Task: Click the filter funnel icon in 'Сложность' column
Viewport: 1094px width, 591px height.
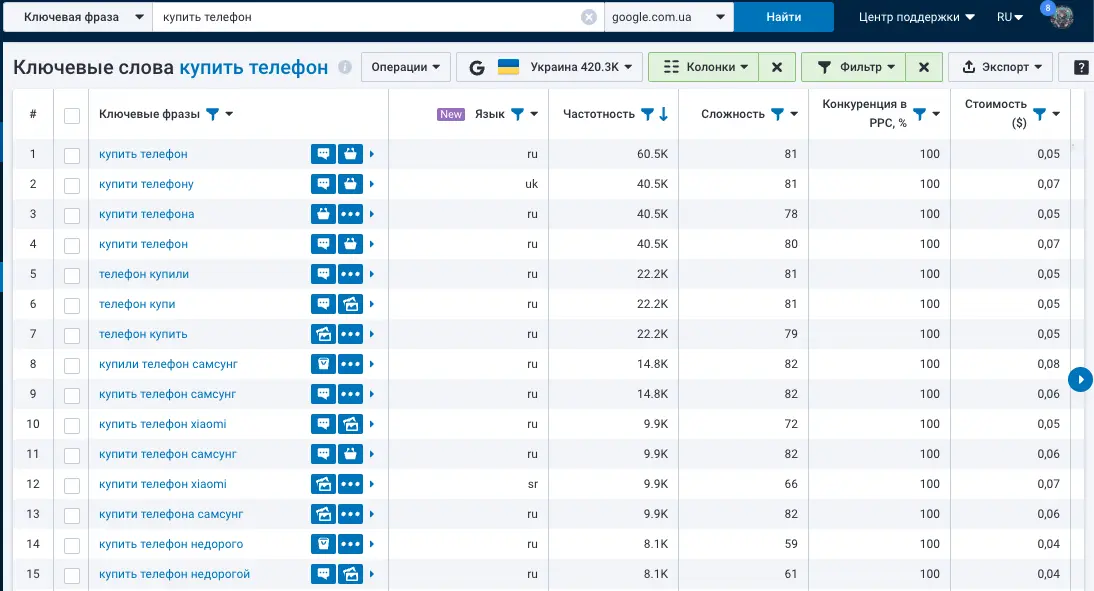Action: 777,114
